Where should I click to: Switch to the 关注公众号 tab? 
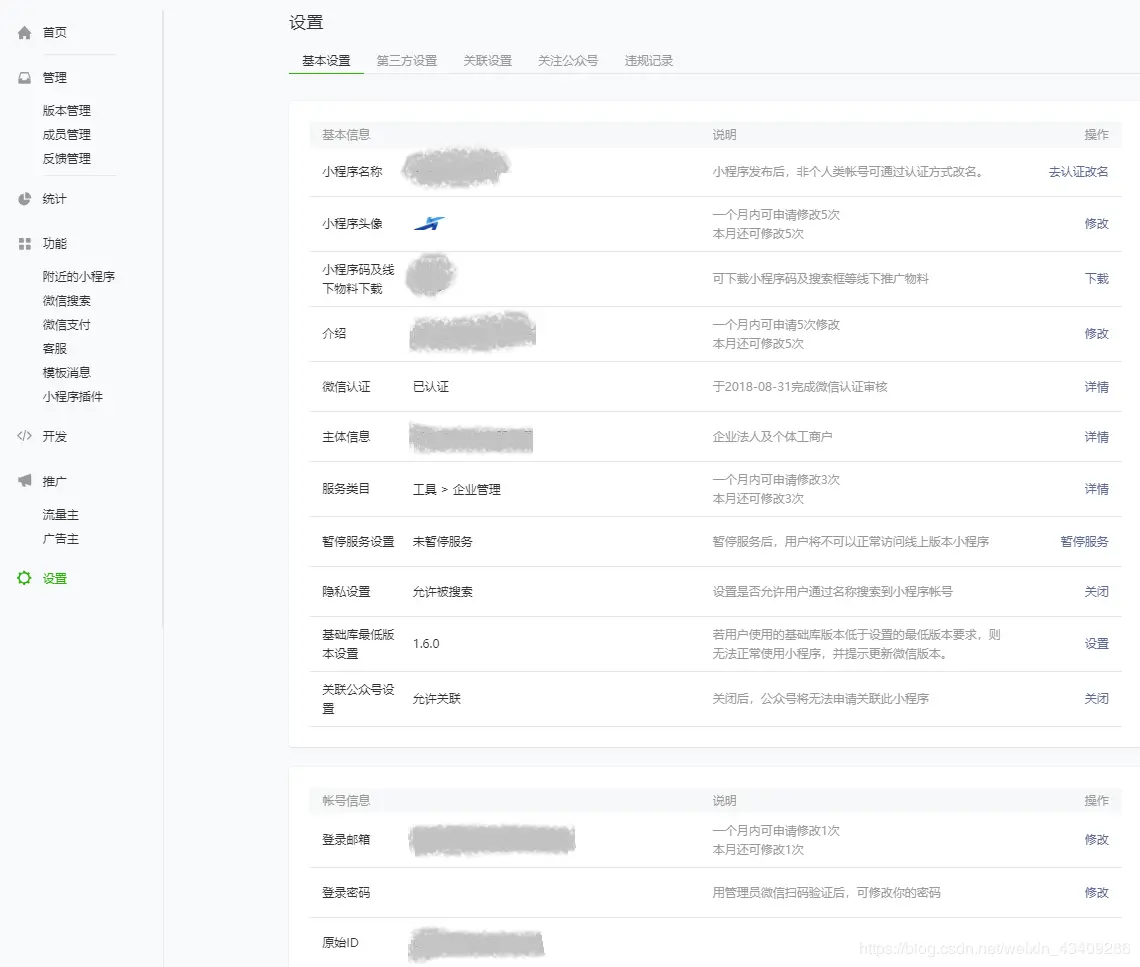tap(568, 60)
